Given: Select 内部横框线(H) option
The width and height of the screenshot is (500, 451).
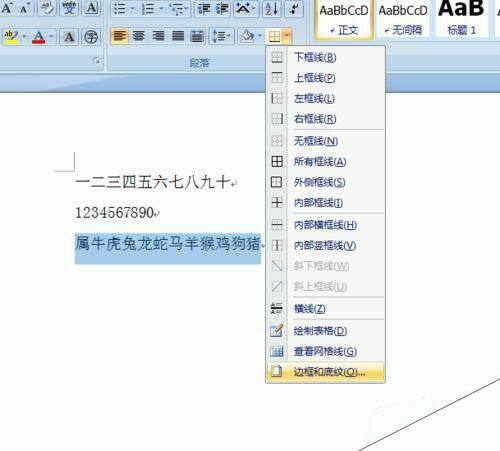Looking at the screenshot, I should pos(325,225).
